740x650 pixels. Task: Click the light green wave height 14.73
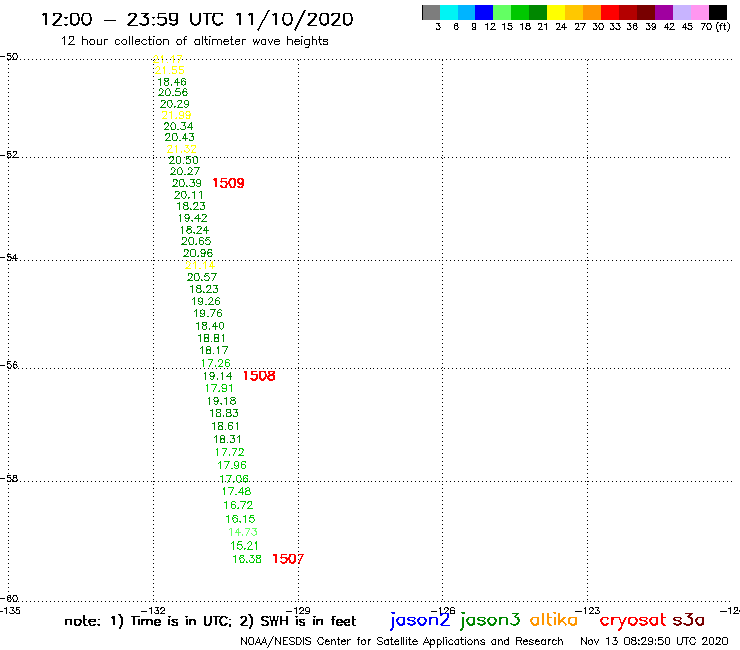tap(243, 532)
